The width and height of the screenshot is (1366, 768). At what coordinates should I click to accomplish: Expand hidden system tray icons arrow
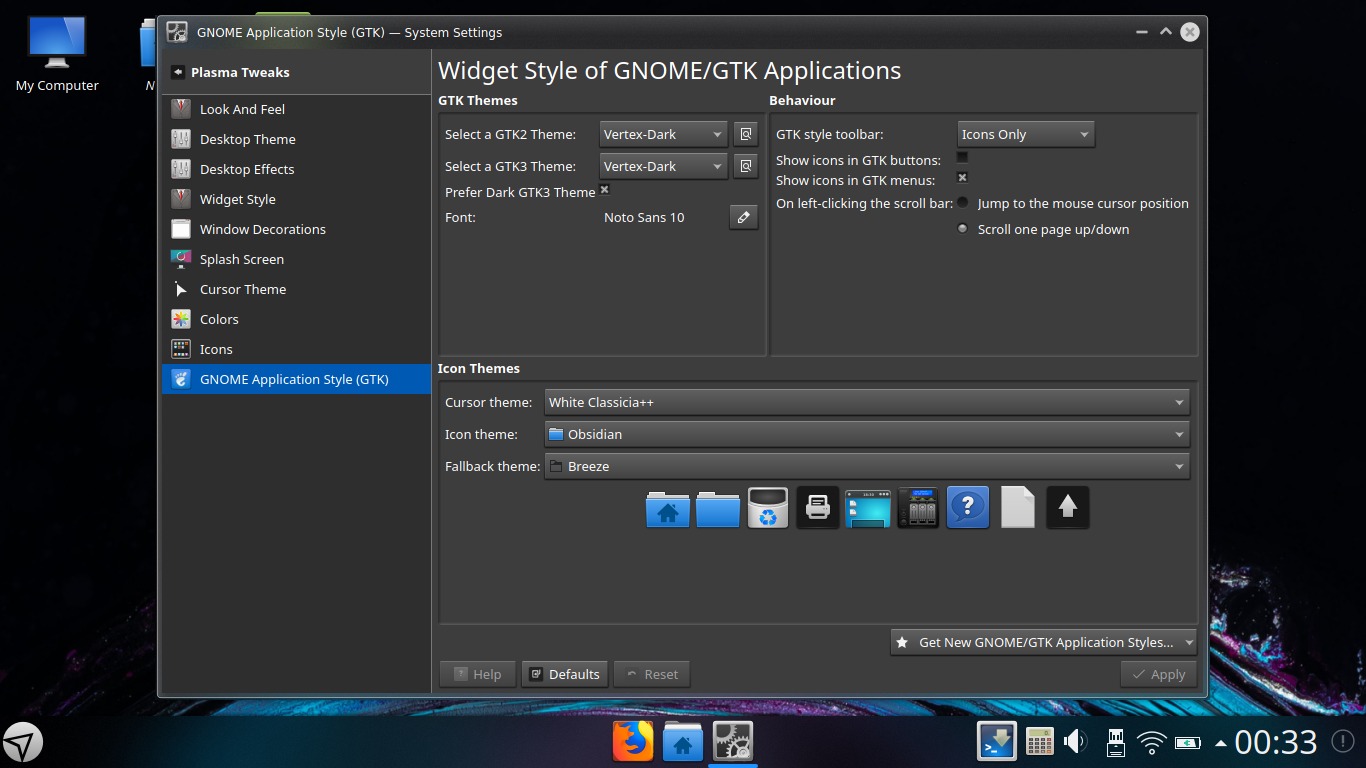click(x=1220, y=743)
